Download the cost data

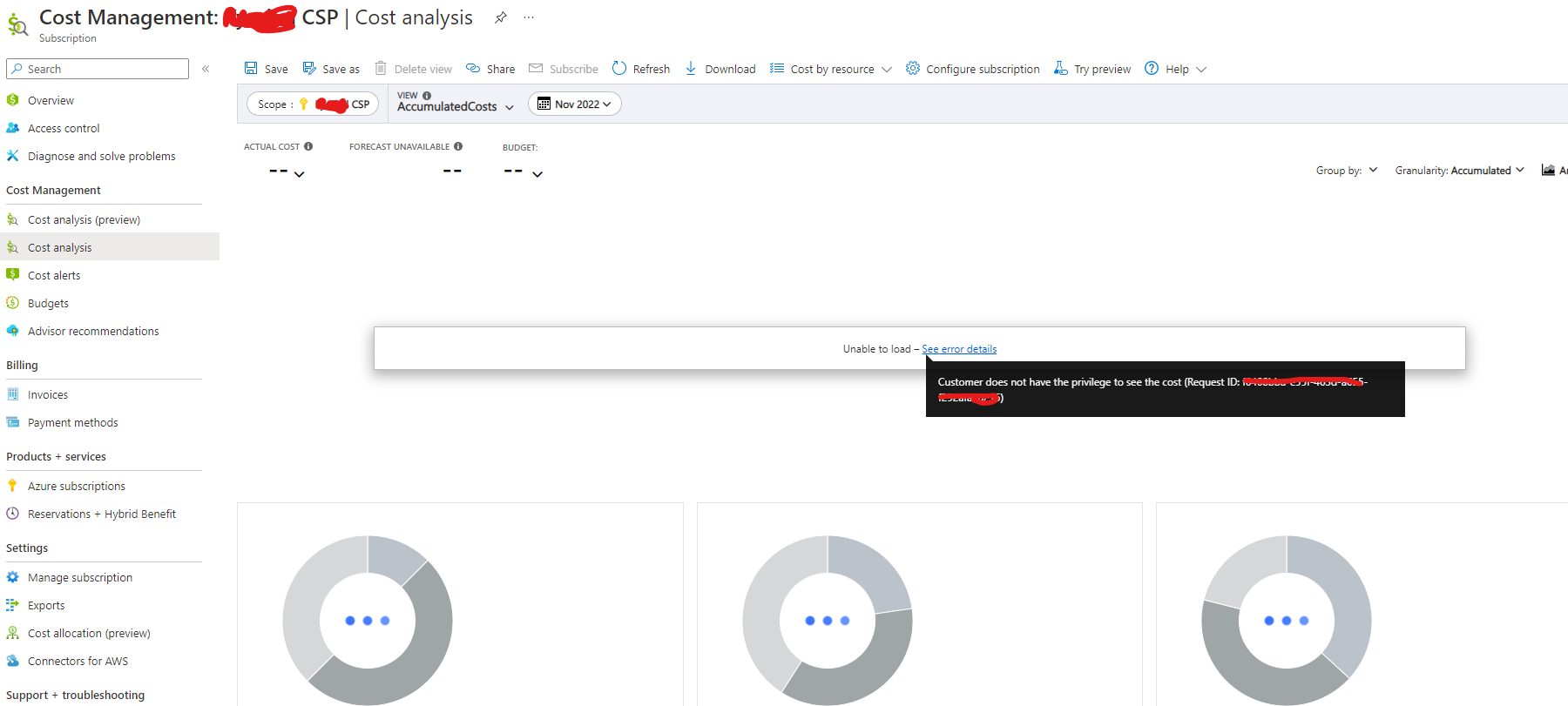click(720, 69)
